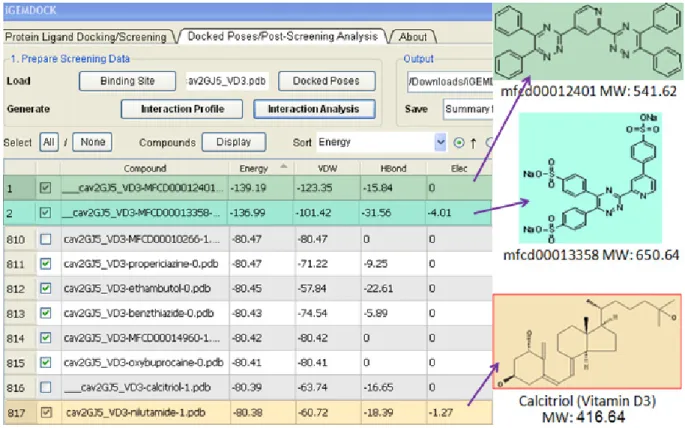Select cav2GJ5_VD3-propericiazine-0.pdb row name
685x428 pixels.
pos(144,264)
